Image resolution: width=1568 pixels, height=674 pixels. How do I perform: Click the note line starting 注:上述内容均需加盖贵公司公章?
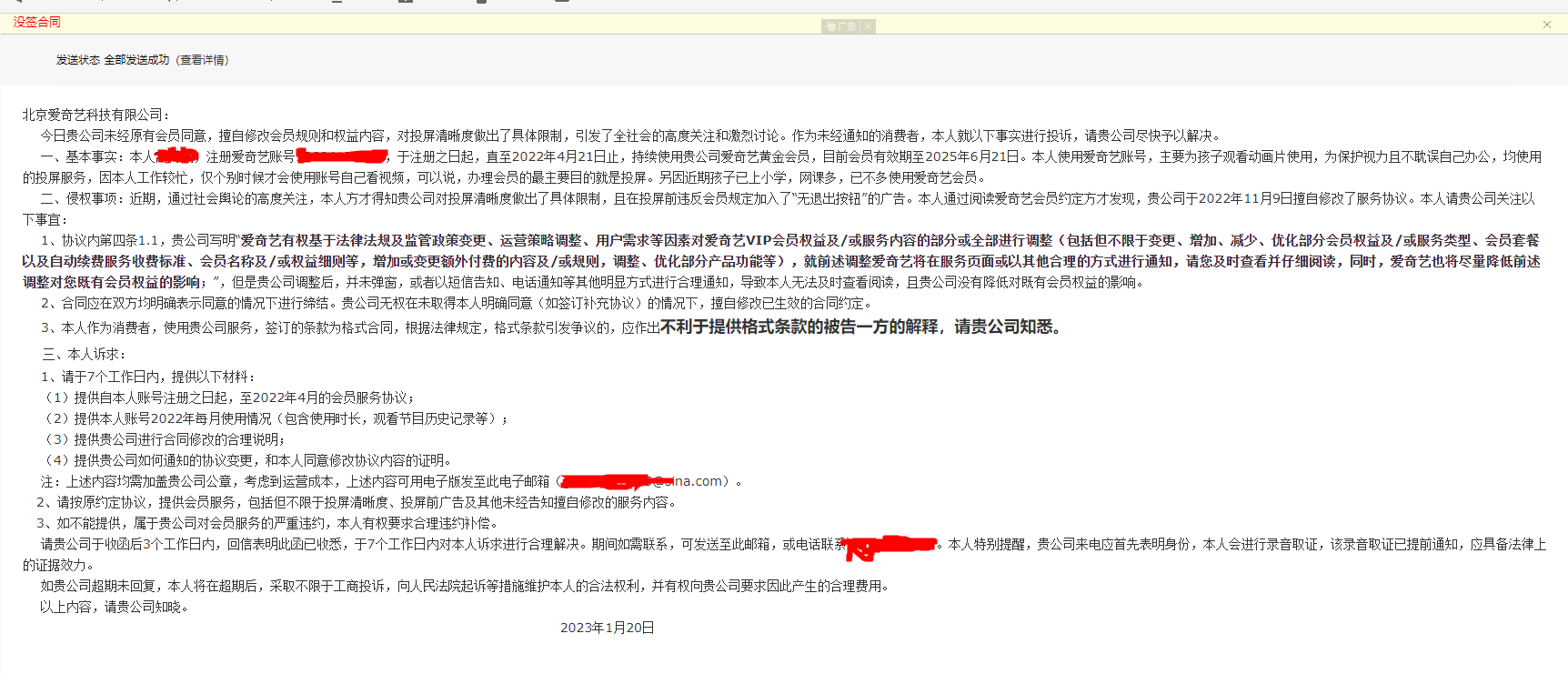[x=393, y=481]
